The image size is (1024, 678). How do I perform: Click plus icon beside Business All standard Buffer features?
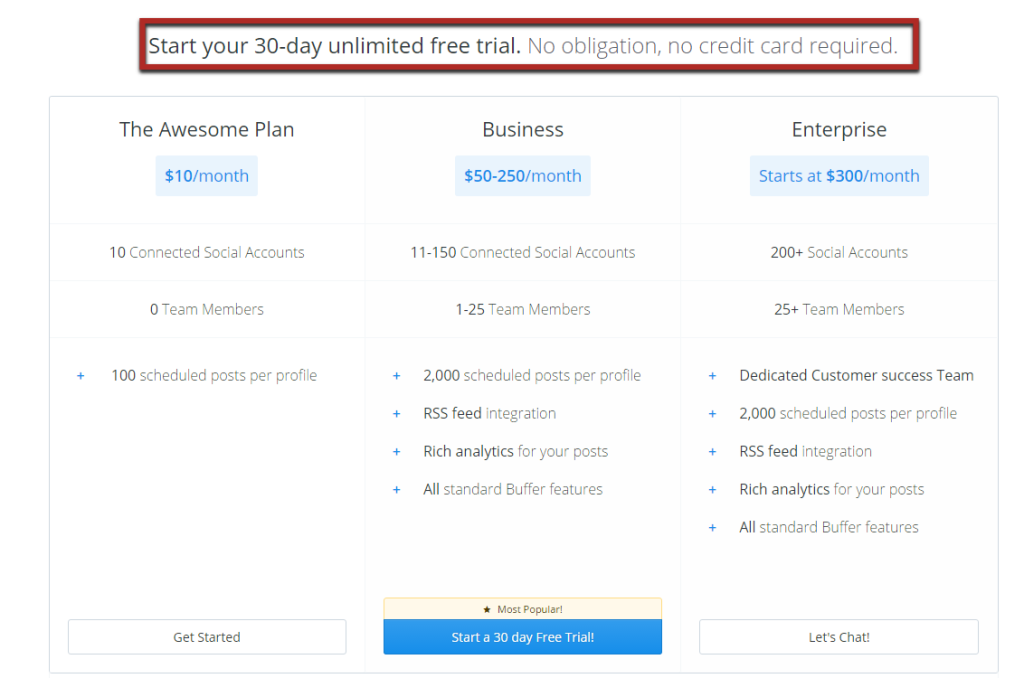[x=396, y=489]
